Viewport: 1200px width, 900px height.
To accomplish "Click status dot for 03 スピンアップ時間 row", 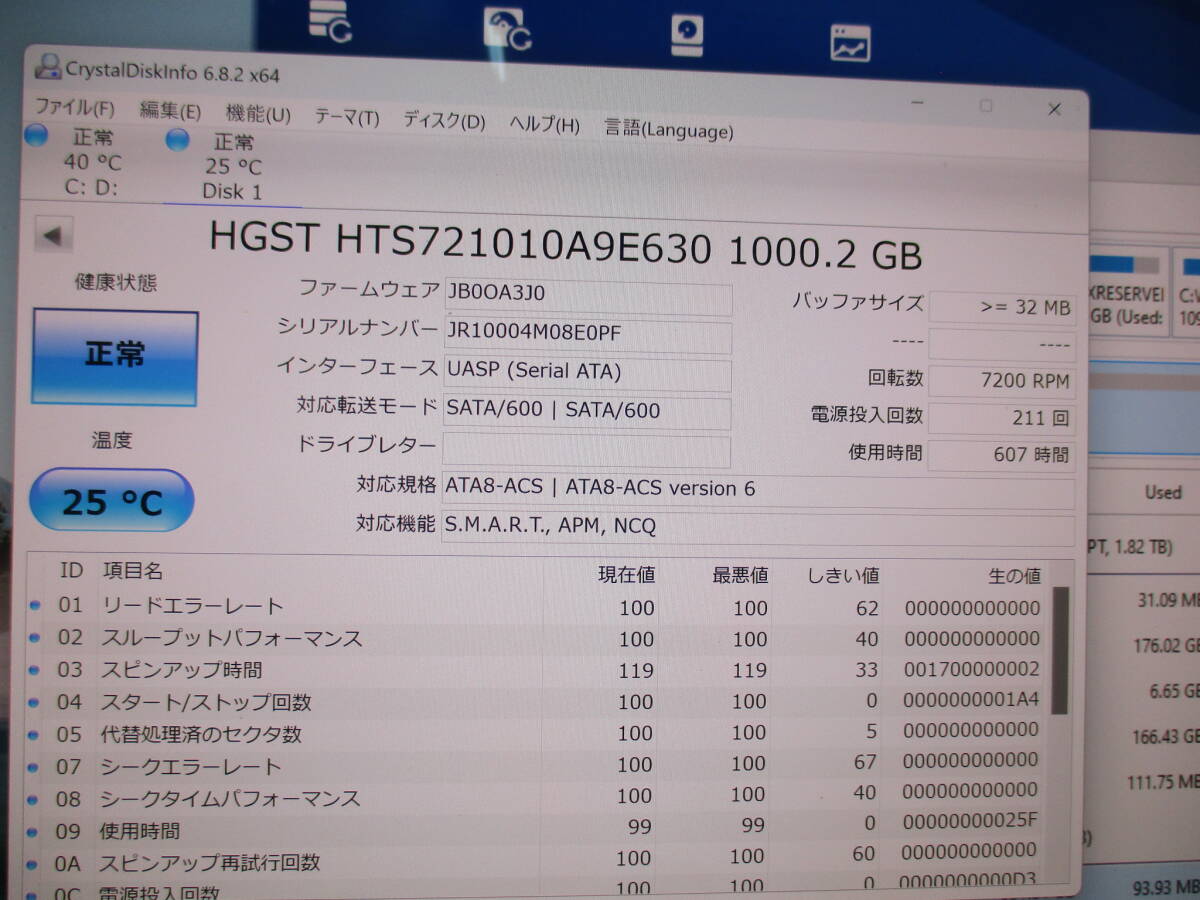I will point(35,670).
